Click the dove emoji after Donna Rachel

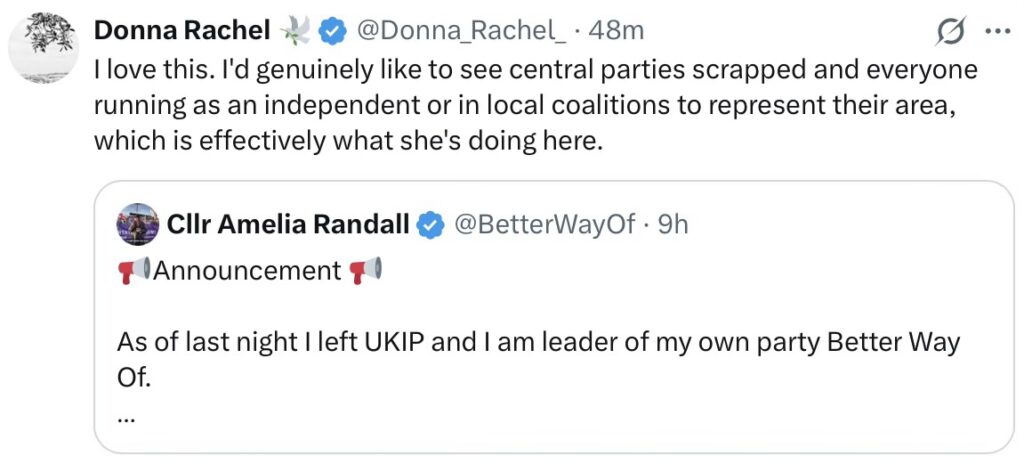[296, 32]
